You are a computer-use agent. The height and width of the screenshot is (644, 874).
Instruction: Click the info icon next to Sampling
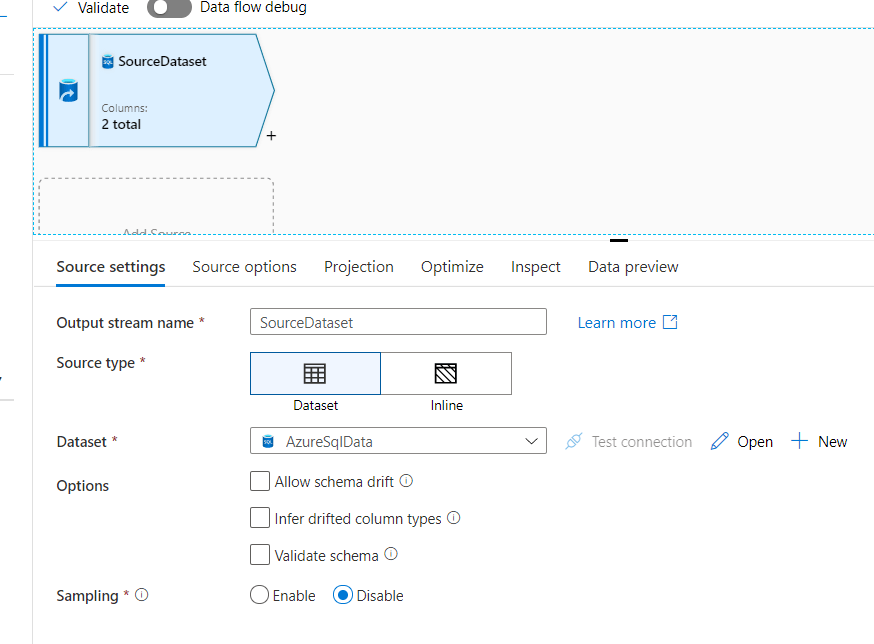pos(142,595)
